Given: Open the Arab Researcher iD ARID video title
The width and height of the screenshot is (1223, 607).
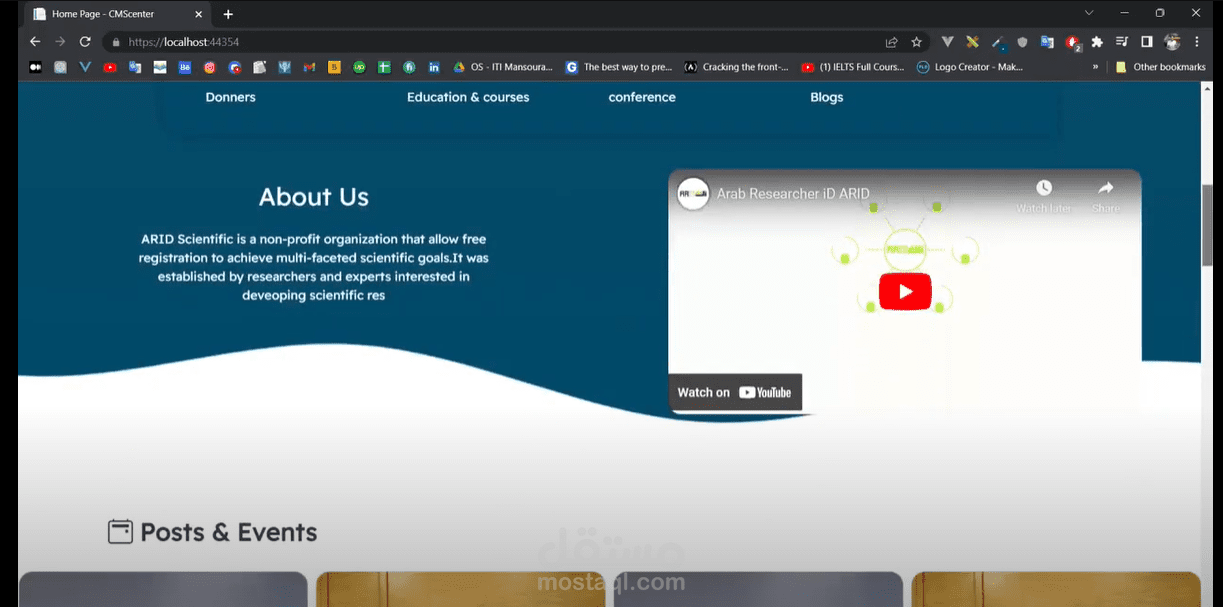Looking at the screenshot, I should (793, 193).
